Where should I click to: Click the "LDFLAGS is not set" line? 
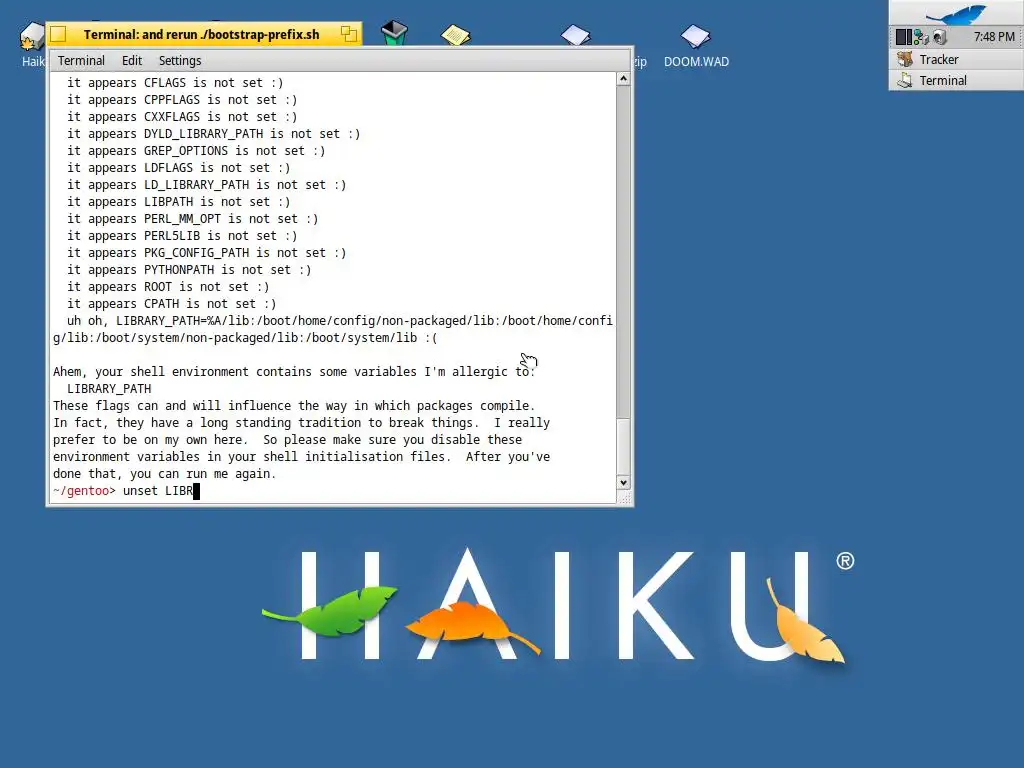point(179,168)
